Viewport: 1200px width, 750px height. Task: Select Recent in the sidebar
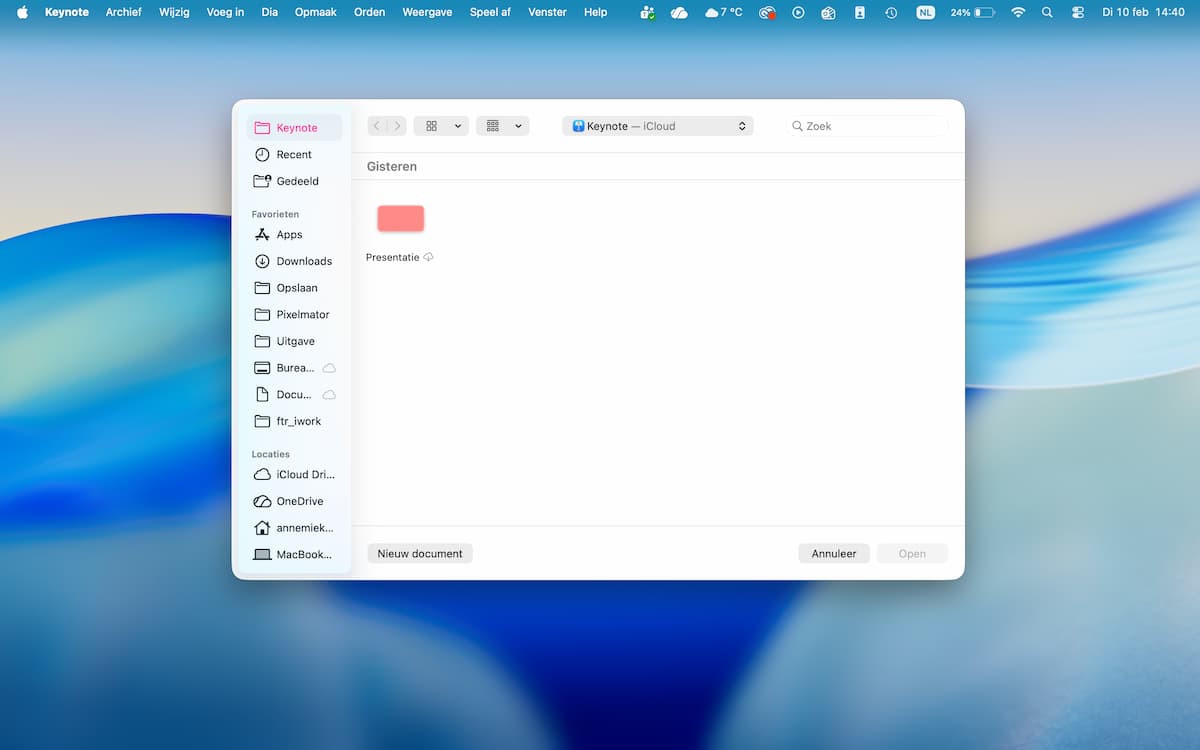click(x=293, y=155)
